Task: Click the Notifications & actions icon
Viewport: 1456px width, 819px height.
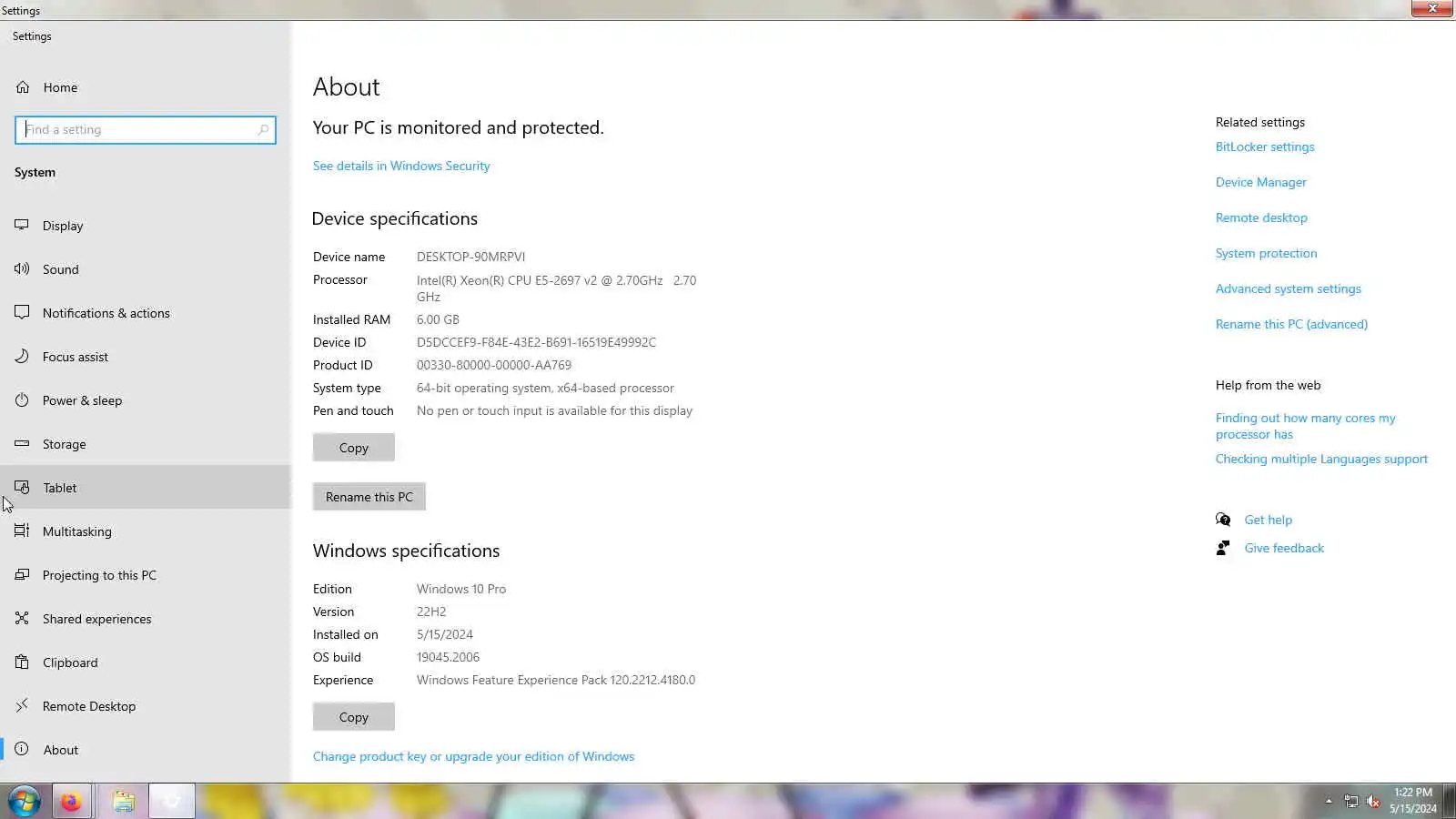Action: coord(22,312)
